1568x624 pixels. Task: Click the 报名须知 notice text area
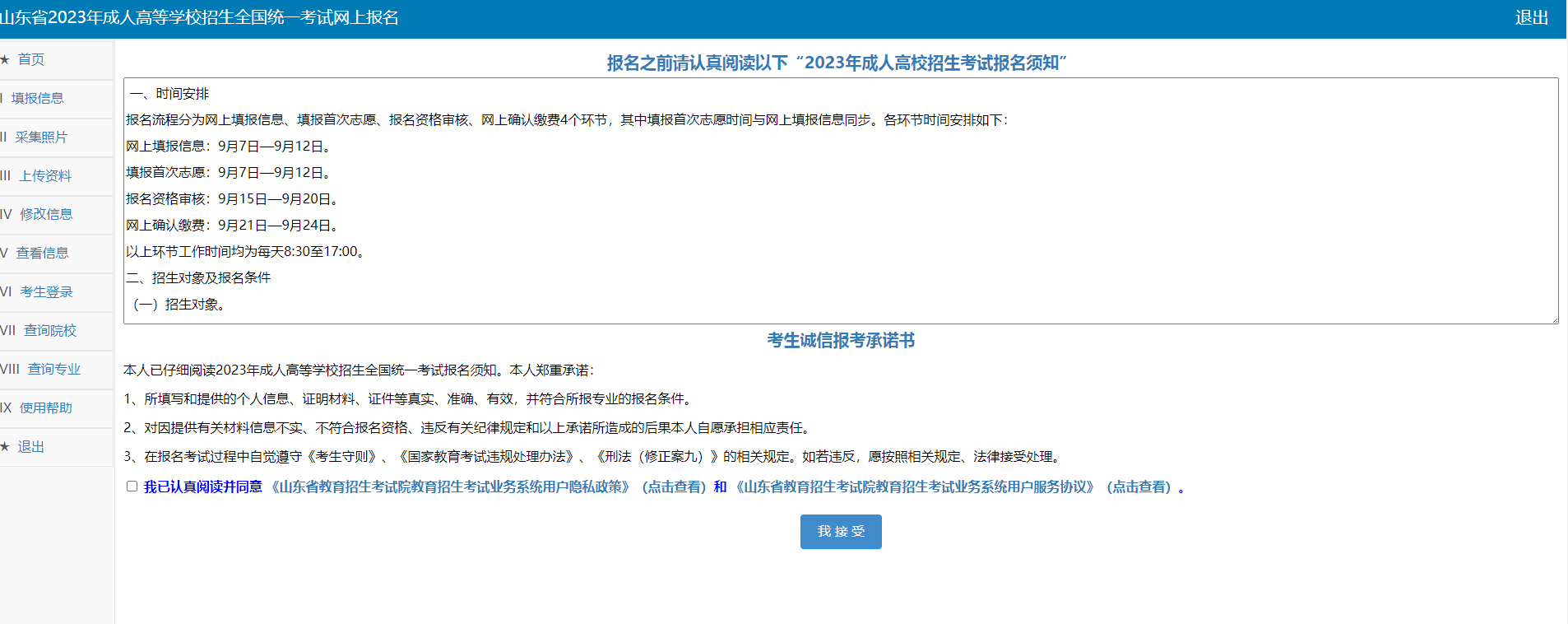[x=841, y=201]
